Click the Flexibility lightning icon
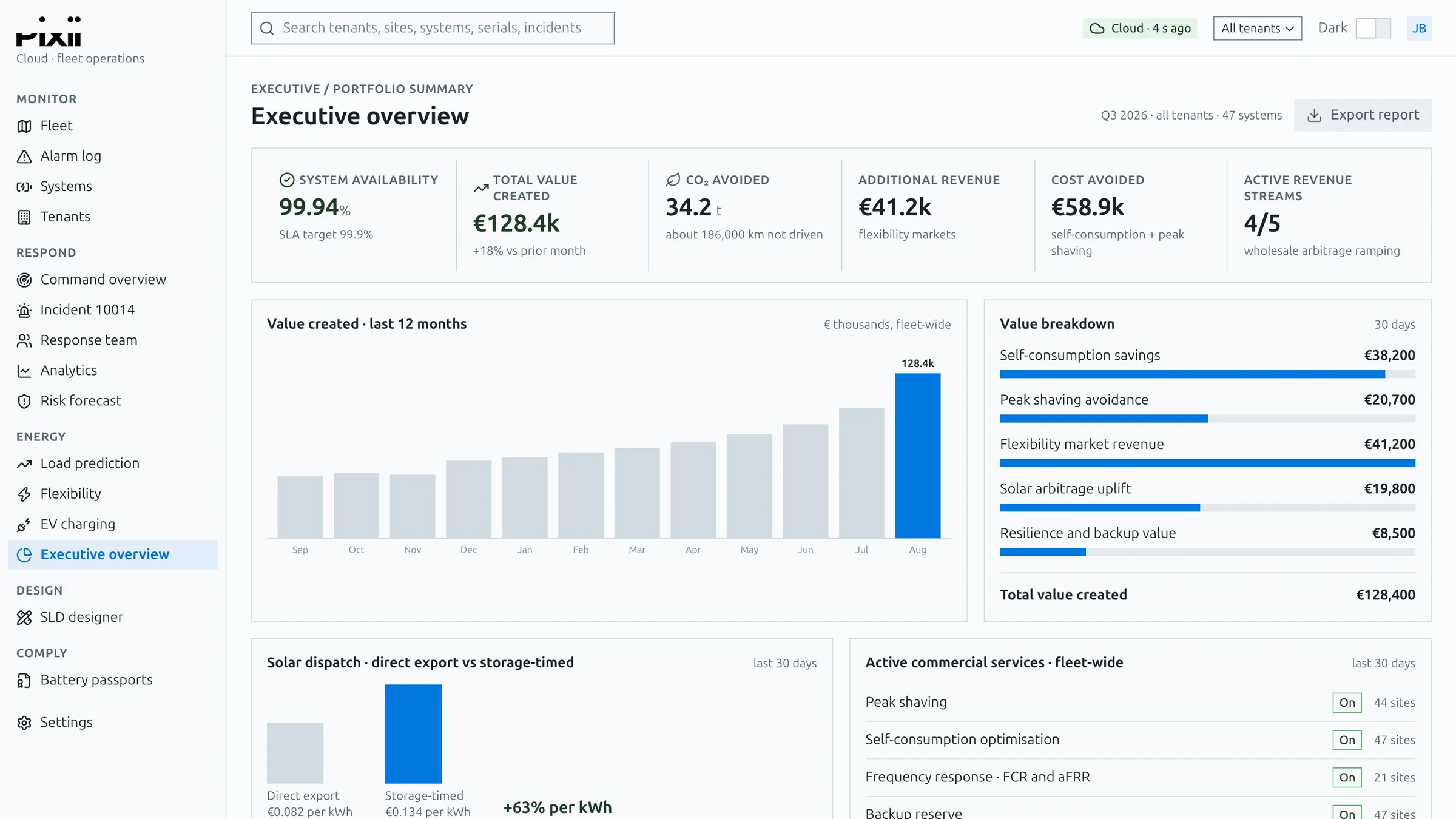The image size is (1456, 819). click(24, 494)
